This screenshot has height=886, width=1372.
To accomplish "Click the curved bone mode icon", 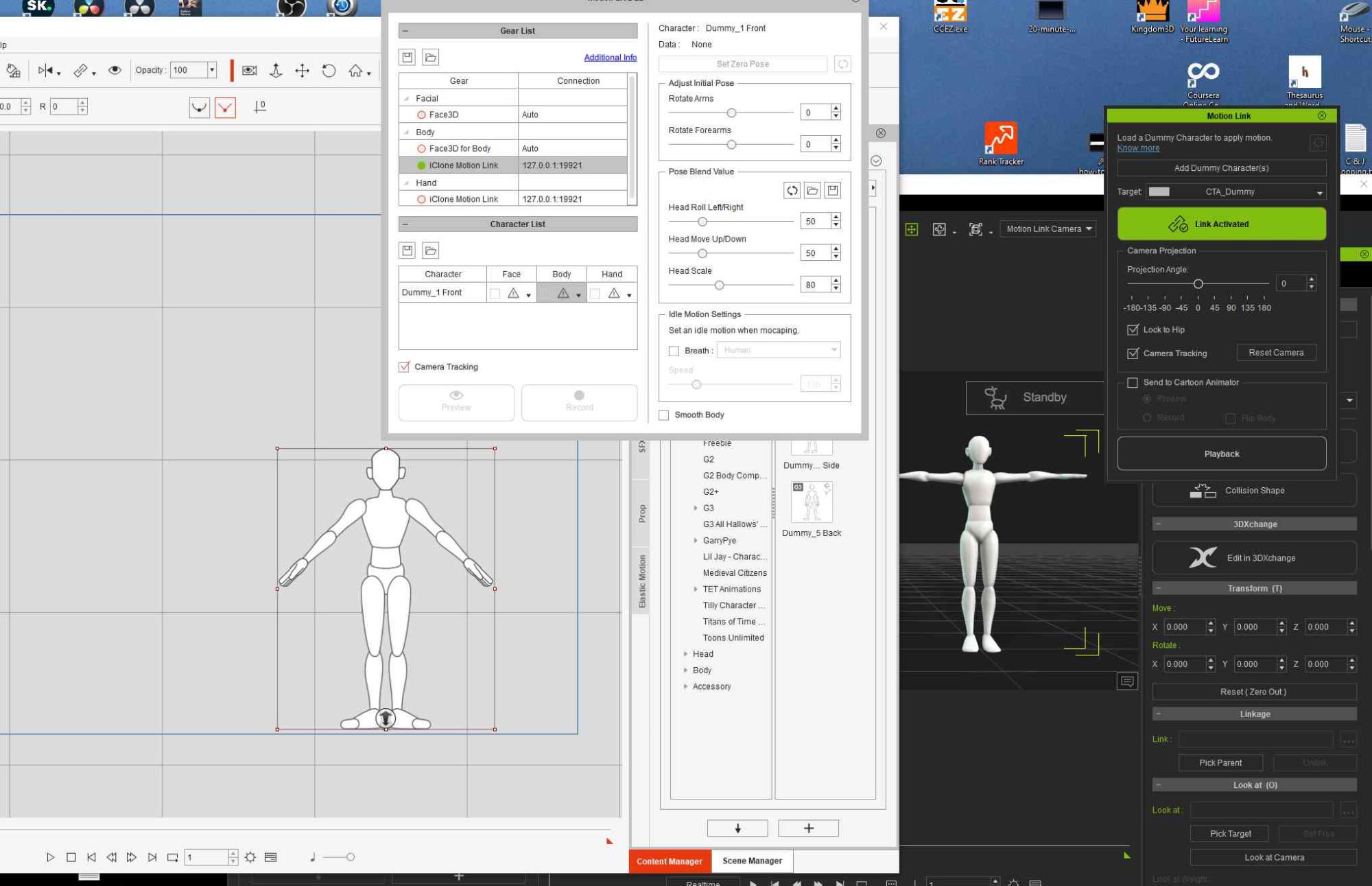I will pyautogui.click(x=199, y=107).
